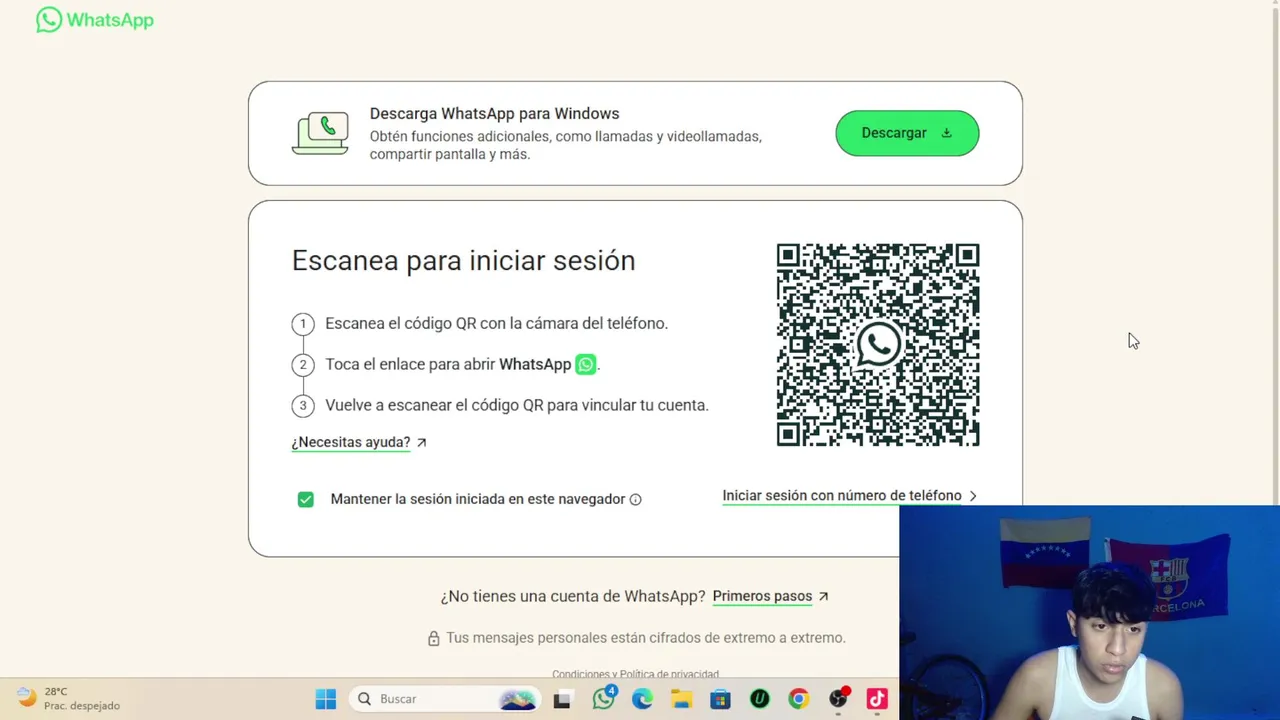Click the Condiciones y Política de privacidad link
The width and height of the screenshot is (1280, 720).
pyautogui.click(x=635, y=674)
